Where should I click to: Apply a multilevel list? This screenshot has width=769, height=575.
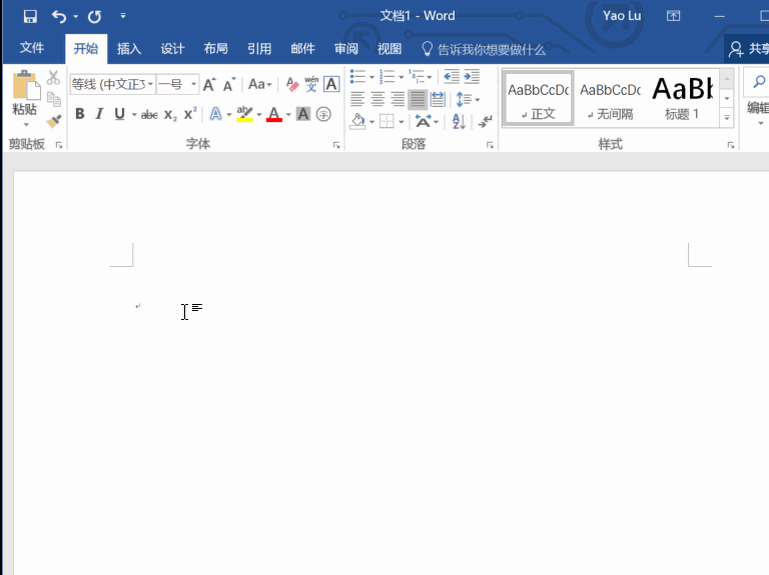pos(416,77)
